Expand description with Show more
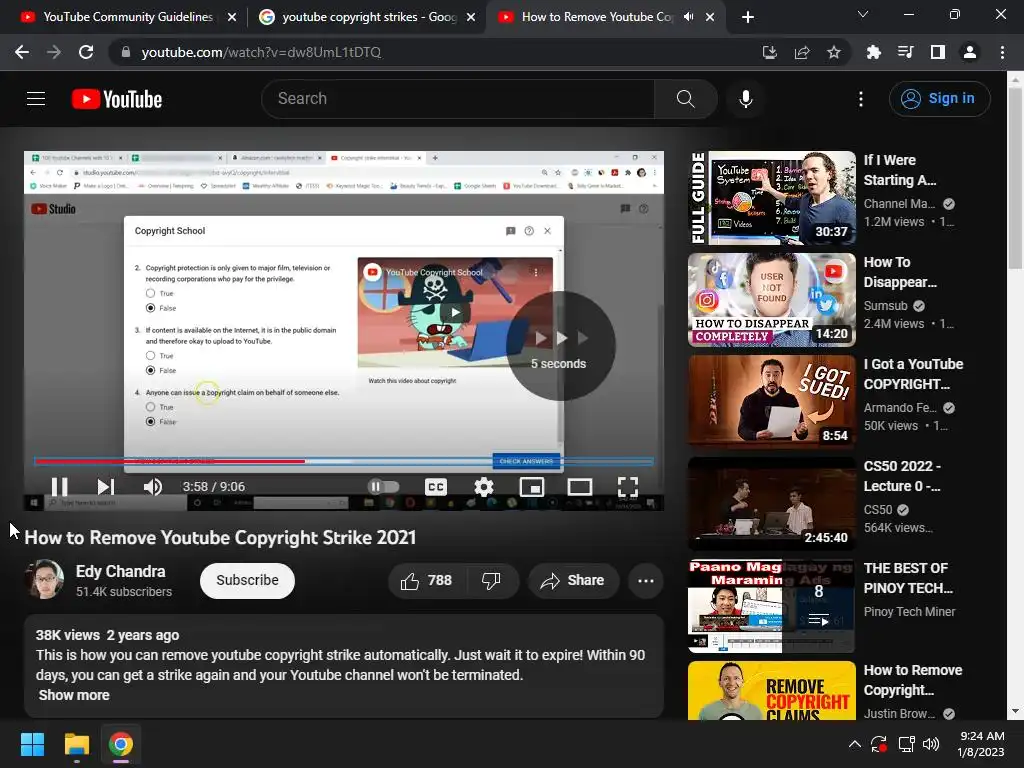The image size is (1024, 768). point(74,695)
